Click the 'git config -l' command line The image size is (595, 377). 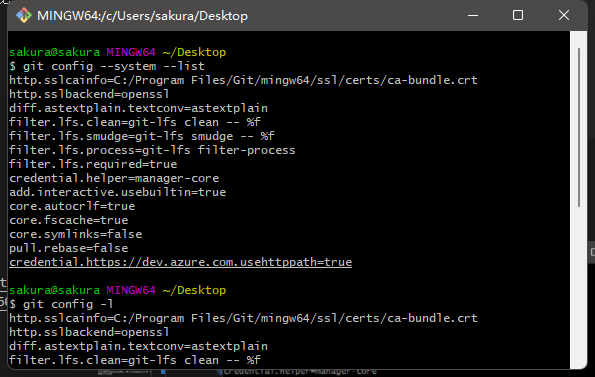(x=61, y=304)
